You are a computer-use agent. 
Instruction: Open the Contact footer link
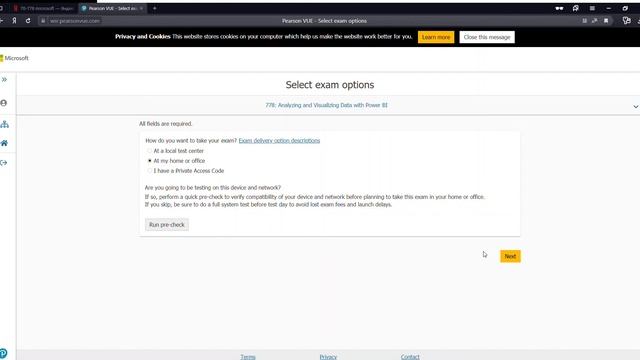point(410,357)
